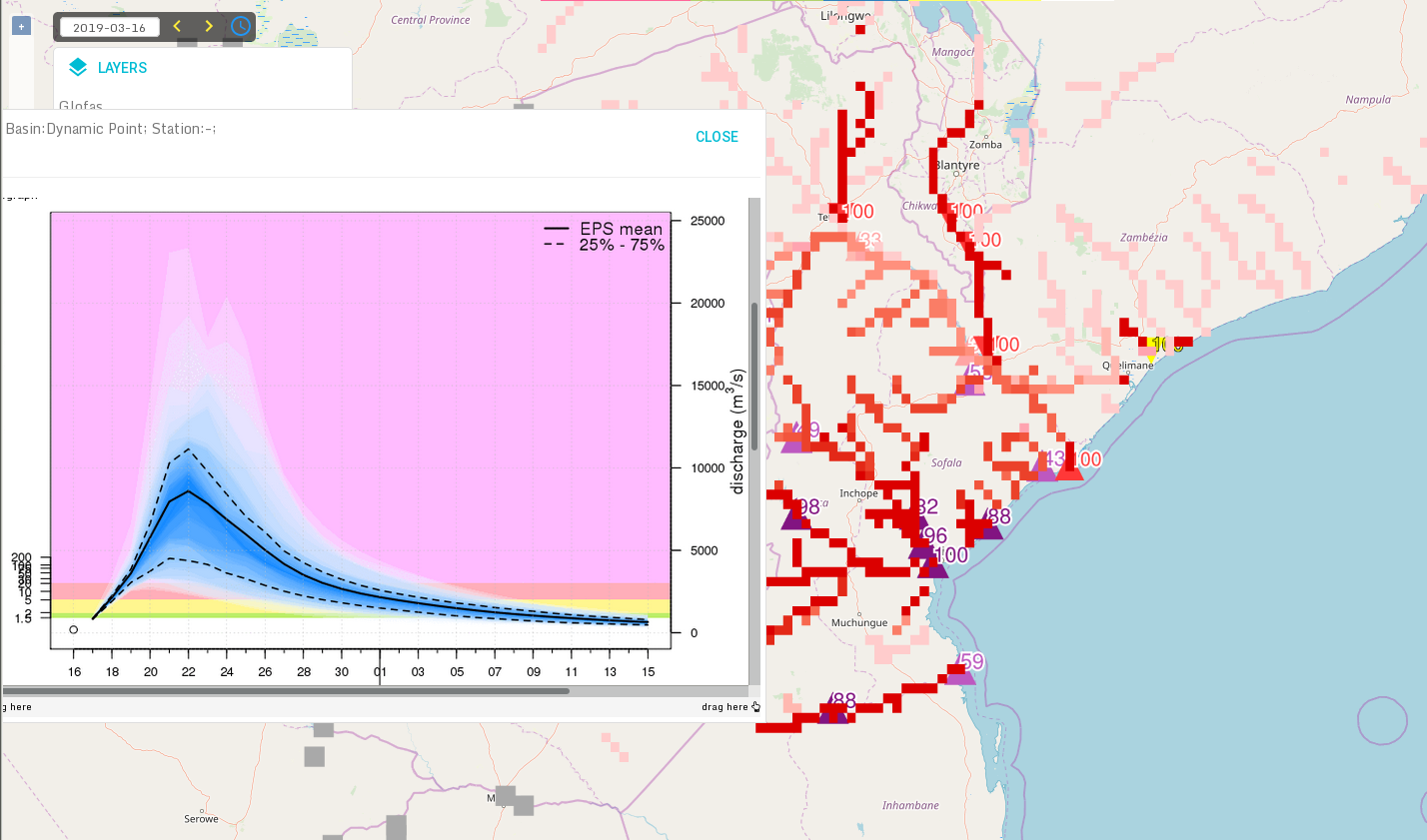This screenshot has width=1427, height=840.
Task: Click the x-axis date tick labeled 22
Action: pyautogui.click(x=189, y=671)
